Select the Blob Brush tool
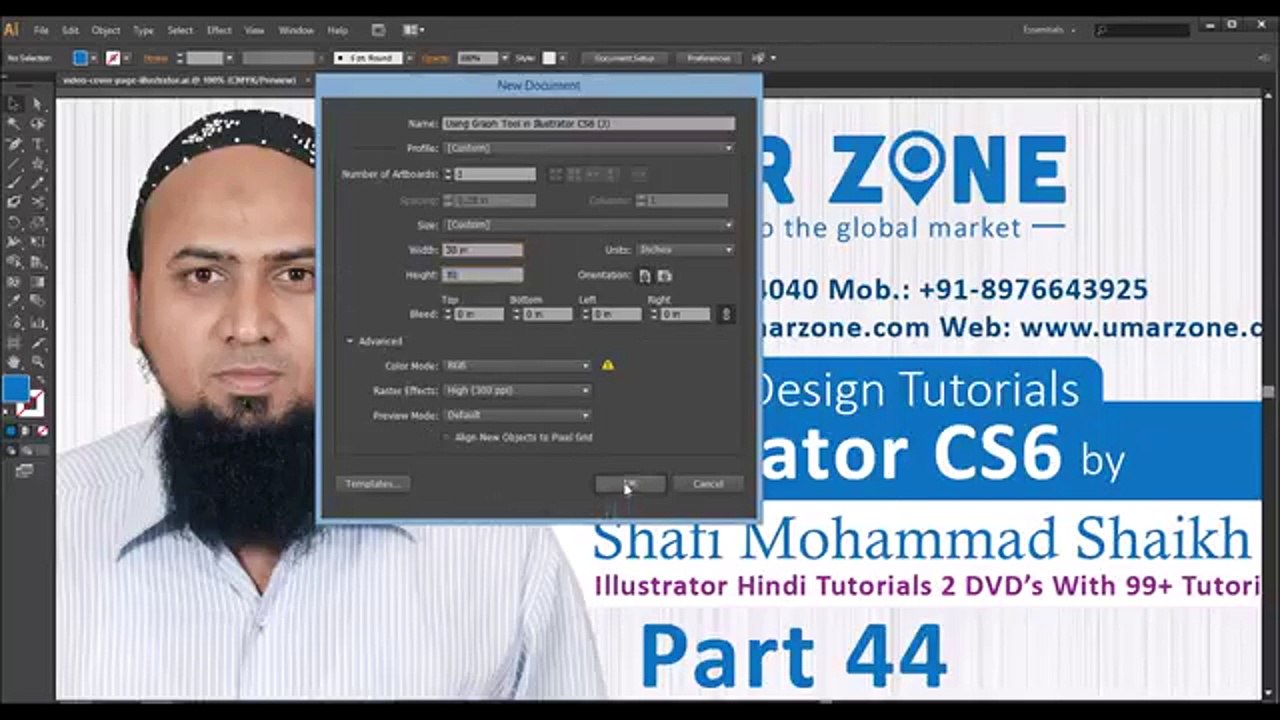Image resolution: width=1280 pixels, height=720 pixels. coord(15,202)
